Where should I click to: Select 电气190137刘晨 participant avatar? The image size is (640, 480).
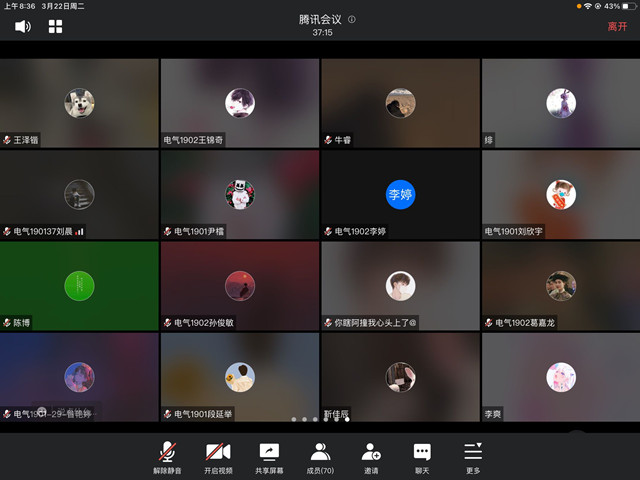79,195
